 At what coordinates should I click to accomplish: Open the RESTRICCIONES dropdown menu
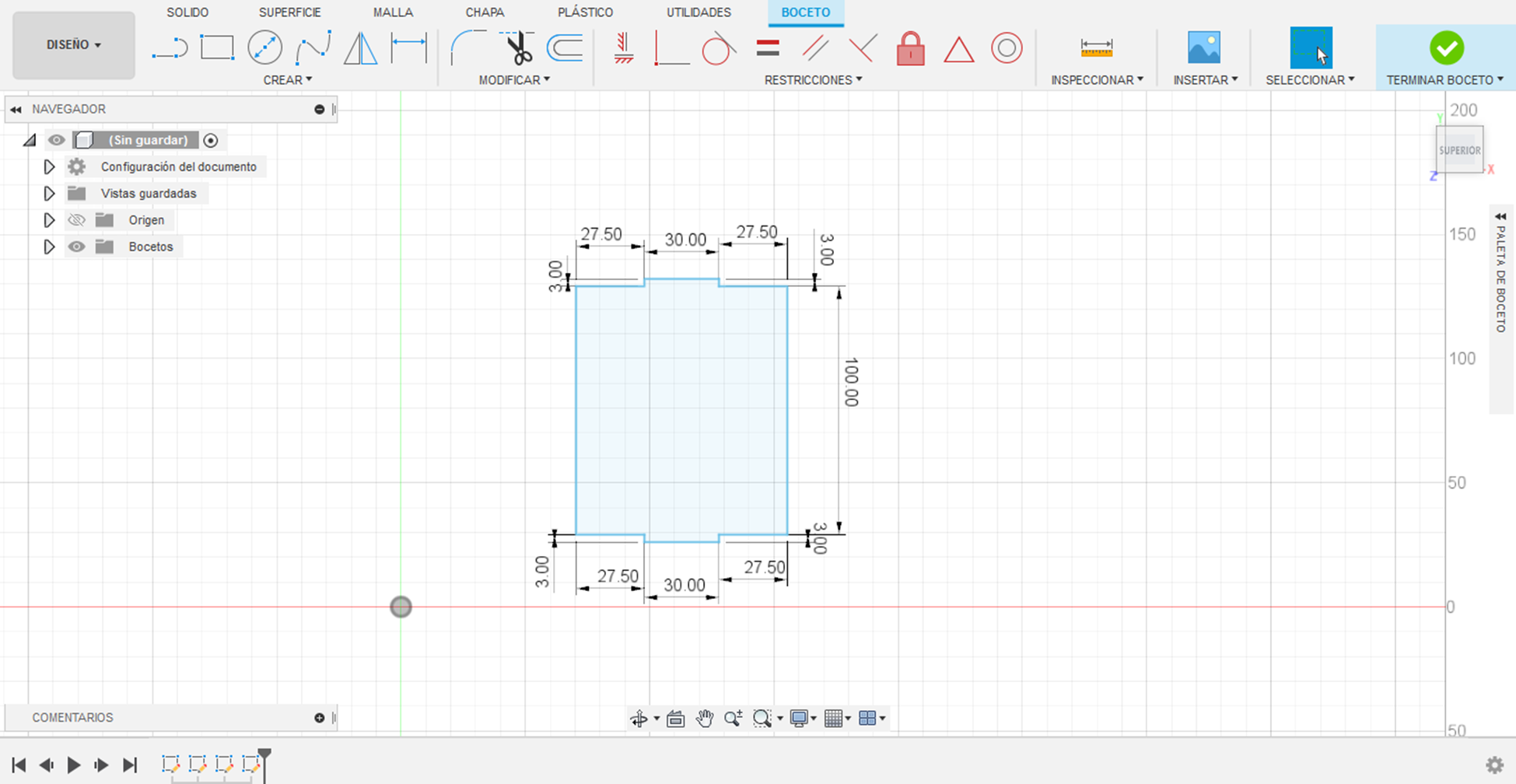(813, 80)
